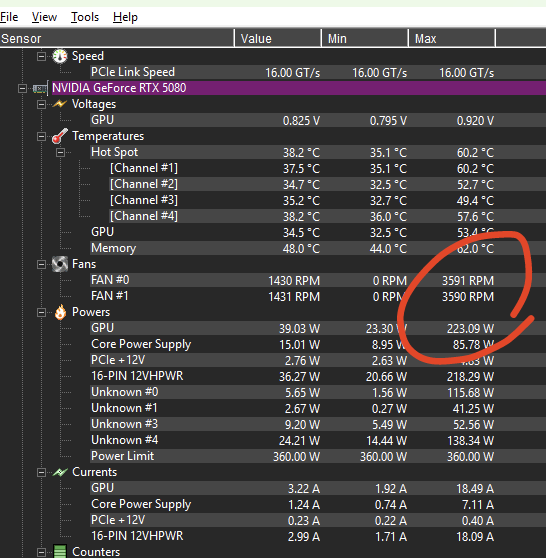Click the 34.5 °C GPU temperature value
546x558 pixels.
301,233
